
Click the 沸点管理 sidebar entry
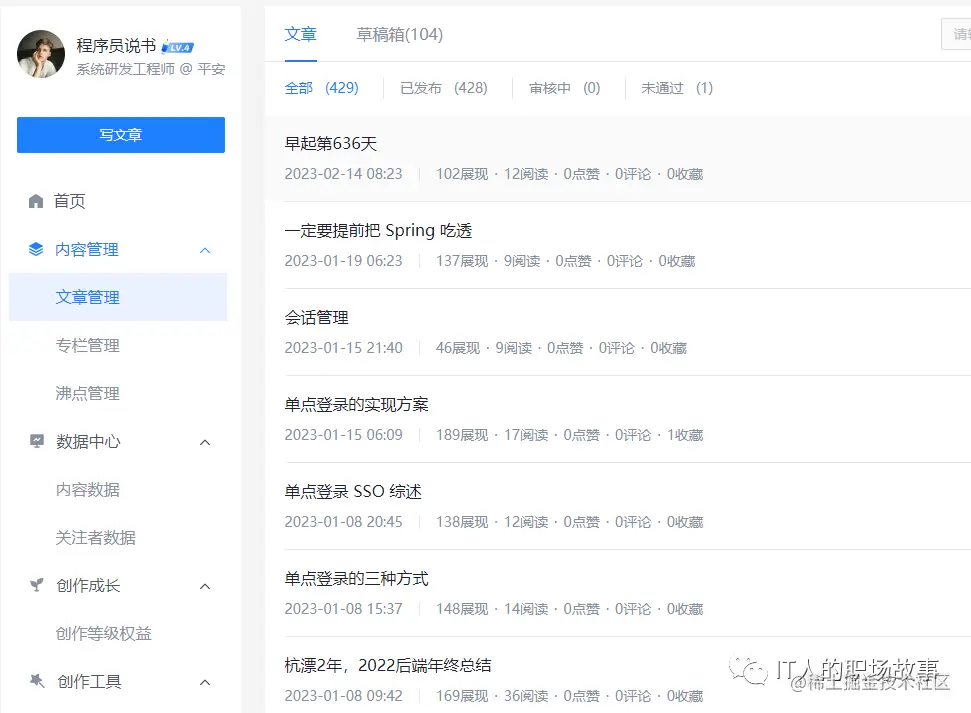[x=87, y=393]
